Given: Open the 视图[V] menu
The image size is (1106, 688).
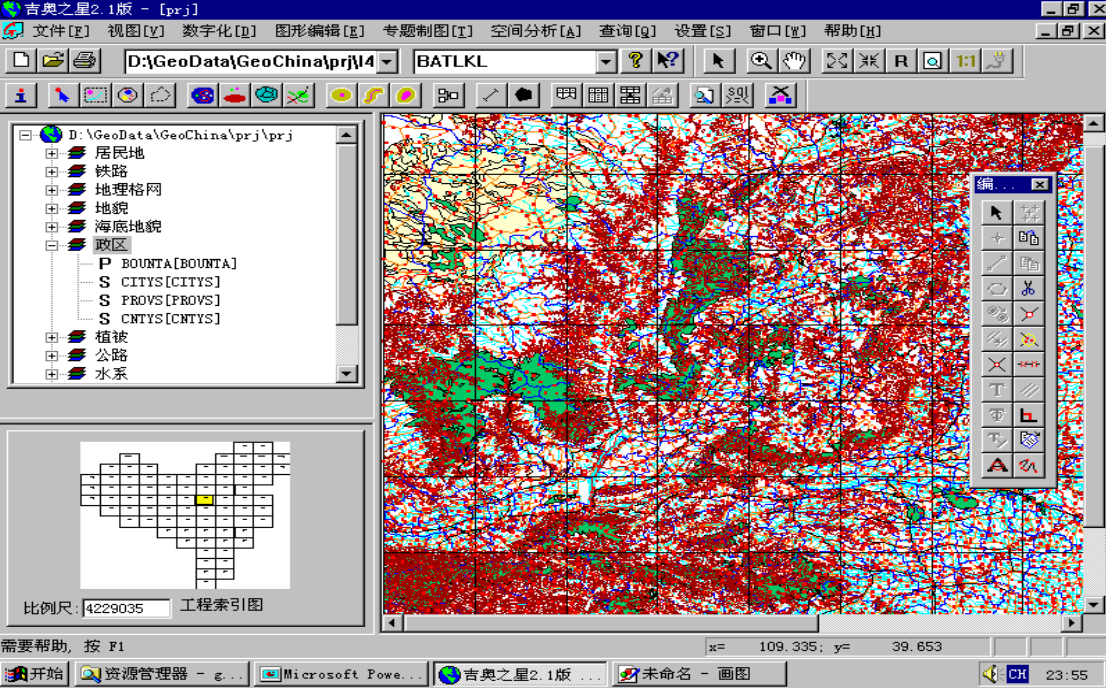Looking at the screenshot, I should pyautogui.click(x=136, y=31).
